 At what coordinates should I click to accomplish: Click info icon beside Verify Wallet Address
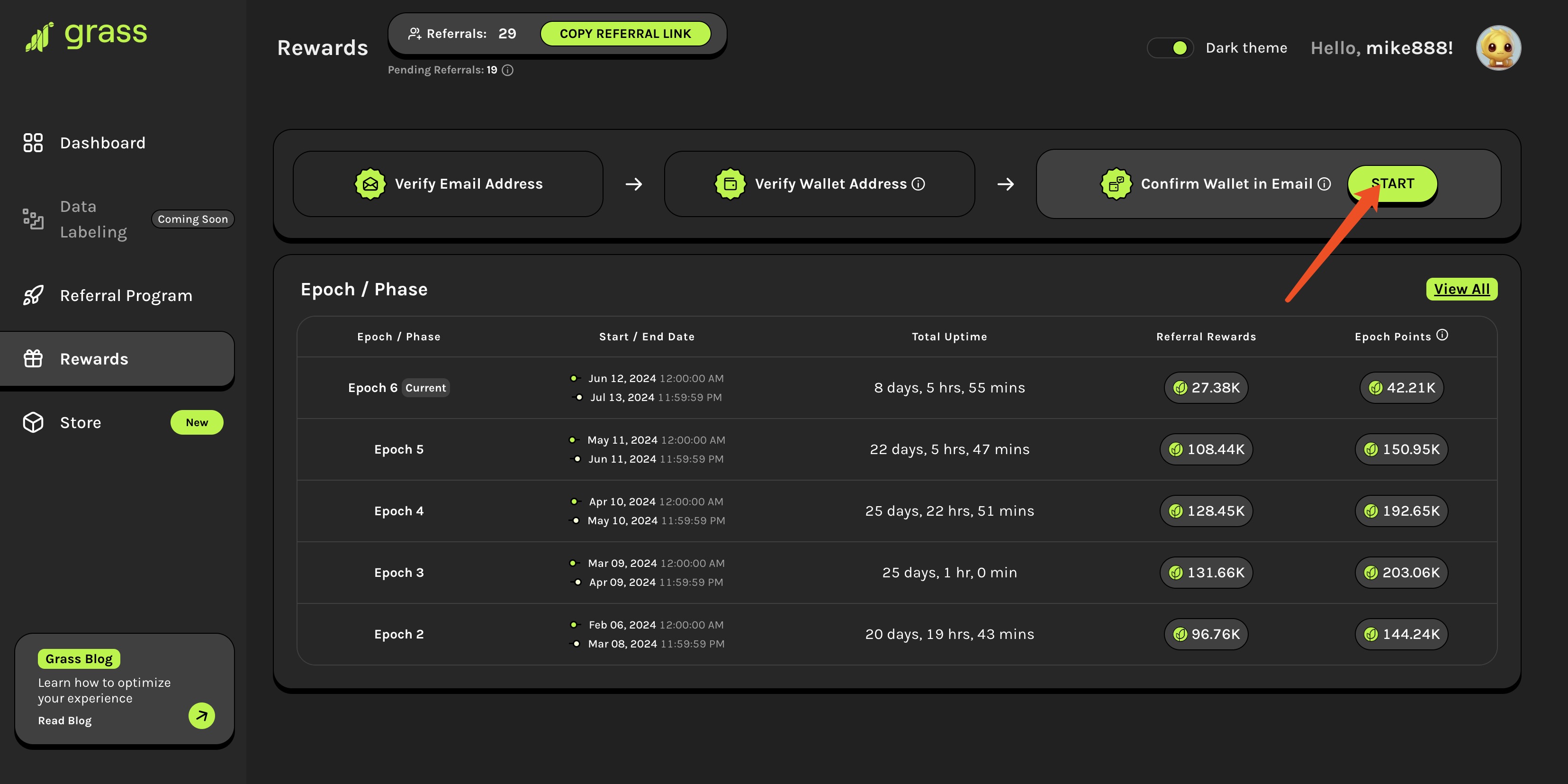919,184
